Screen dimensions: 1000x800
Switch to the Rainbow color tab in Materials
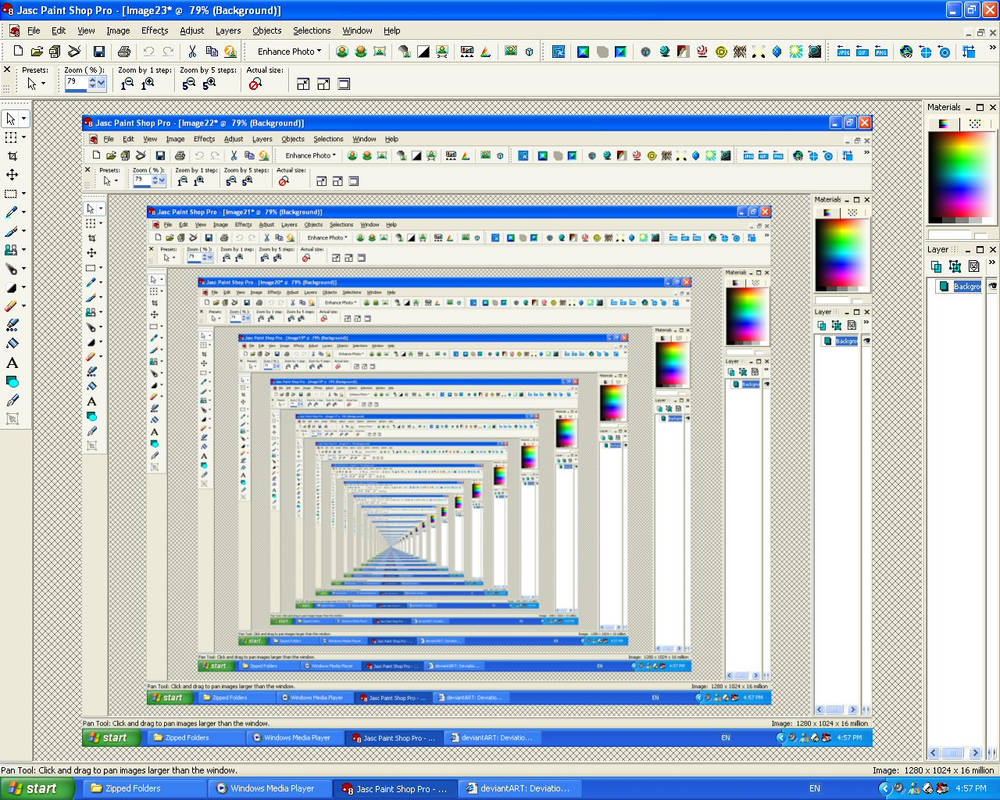(944, 123)
